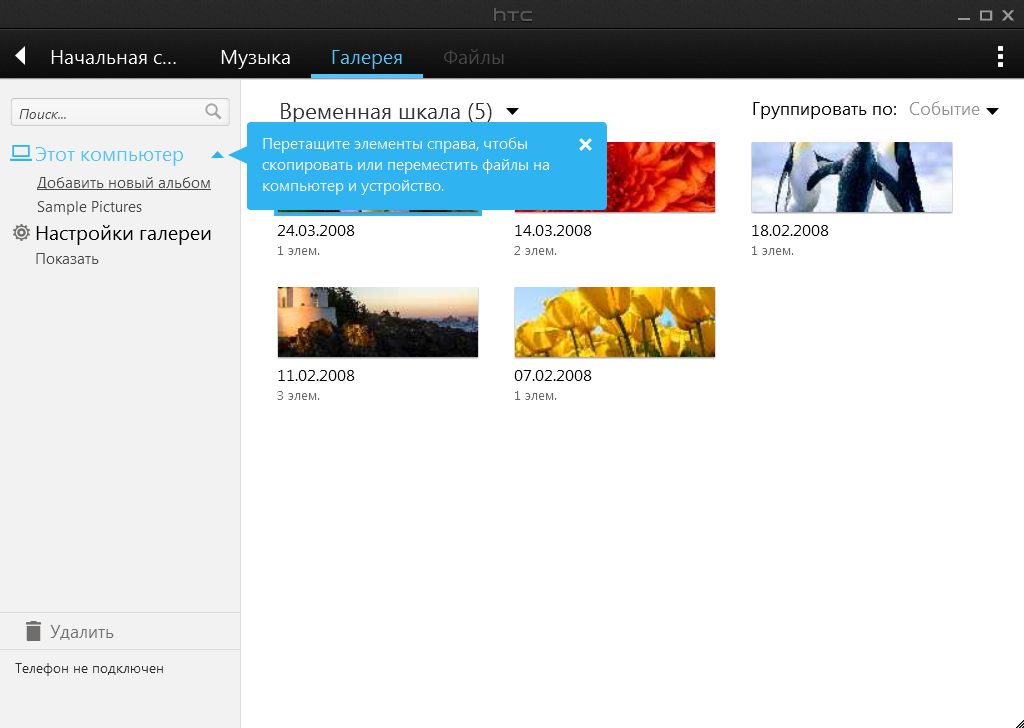This screenshot has width=1024, height=728.
Task: Open the yellow tulips thumbnail dated 07.02.2008
Action: [x=615, y=322]
